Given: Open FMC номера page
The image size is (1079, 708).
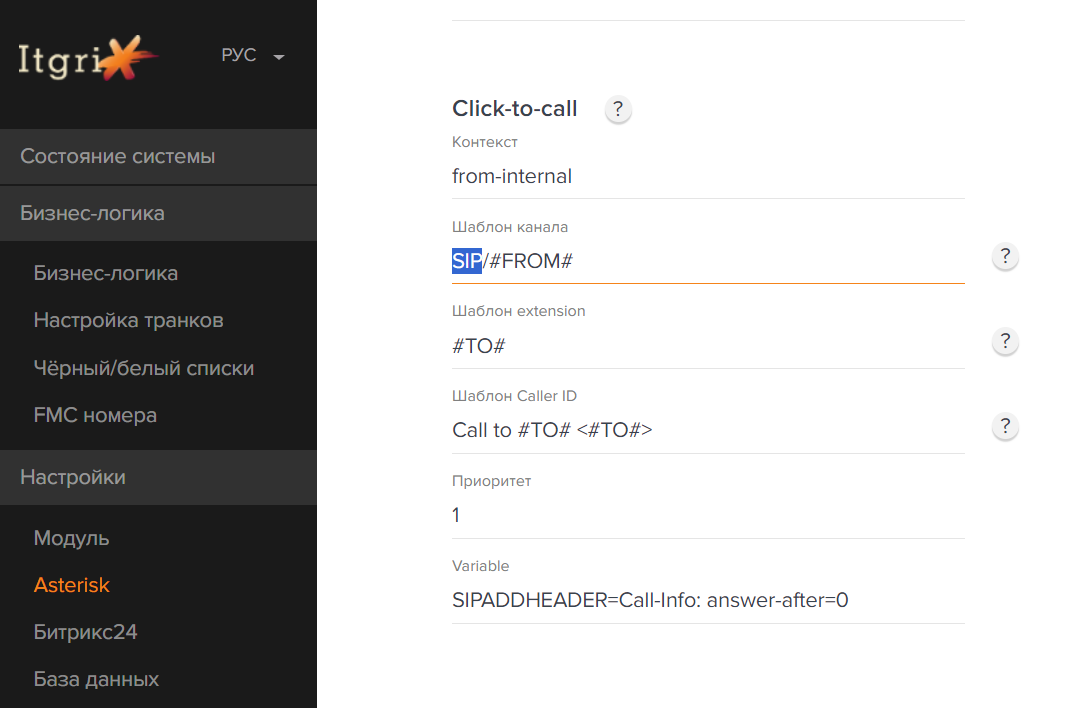Looking at the screenshot, I should click(x=96, y=415).
